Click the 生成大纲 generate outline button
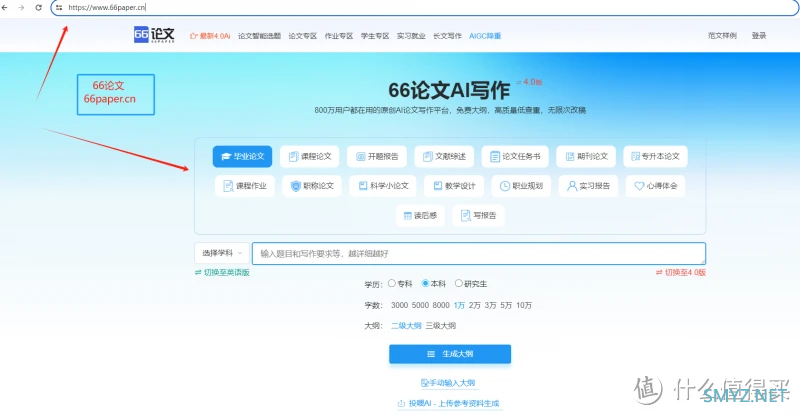This screenshot has height=415, width=800. tap(449, 354)
